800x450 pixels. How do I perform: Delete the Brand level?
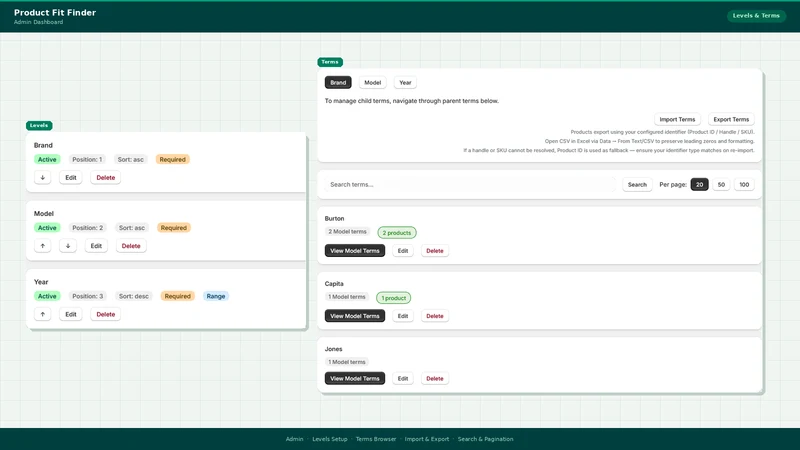click(106, 178)
